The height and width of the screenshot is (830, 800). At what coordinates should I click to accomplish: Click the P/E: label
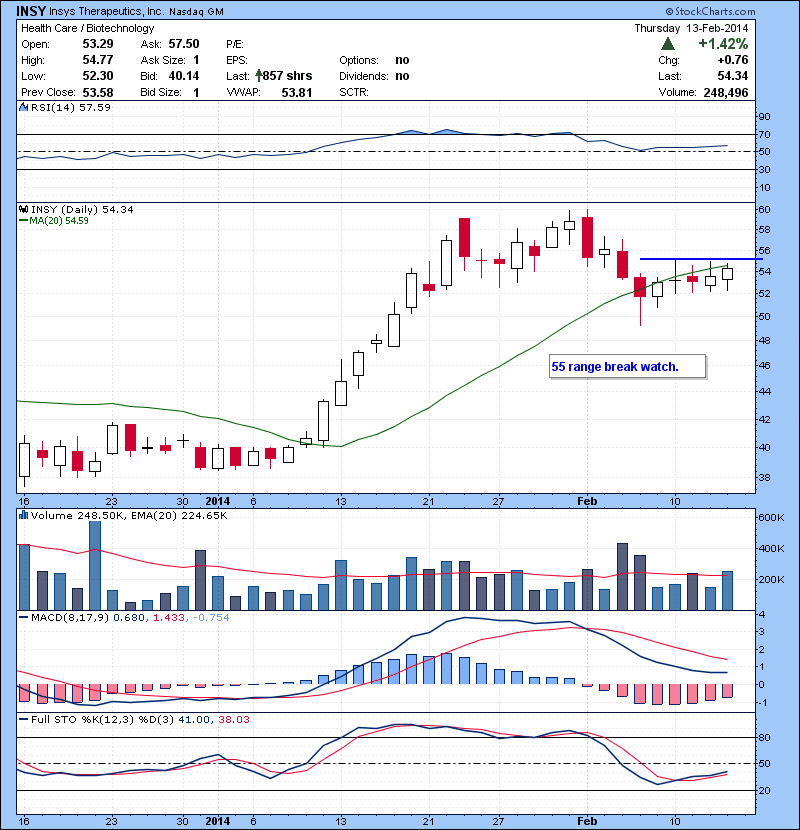pyautogui.click(x=235, y=44)
